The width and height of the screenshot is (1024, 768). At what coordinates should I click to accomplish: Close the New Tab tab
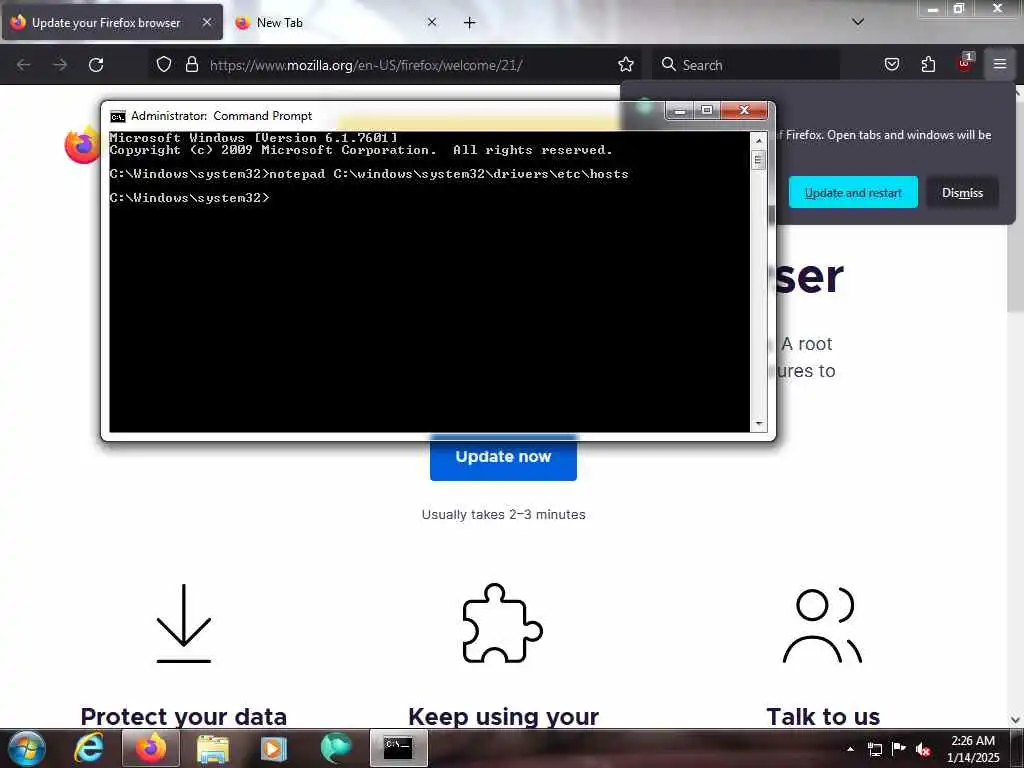pos(432,22)
